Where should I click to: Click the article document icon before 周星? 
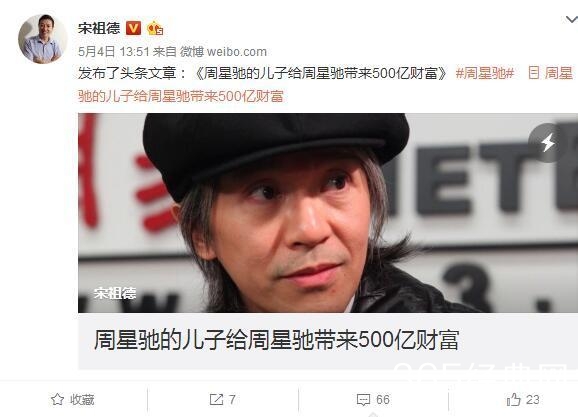click(x=534, y=73)
